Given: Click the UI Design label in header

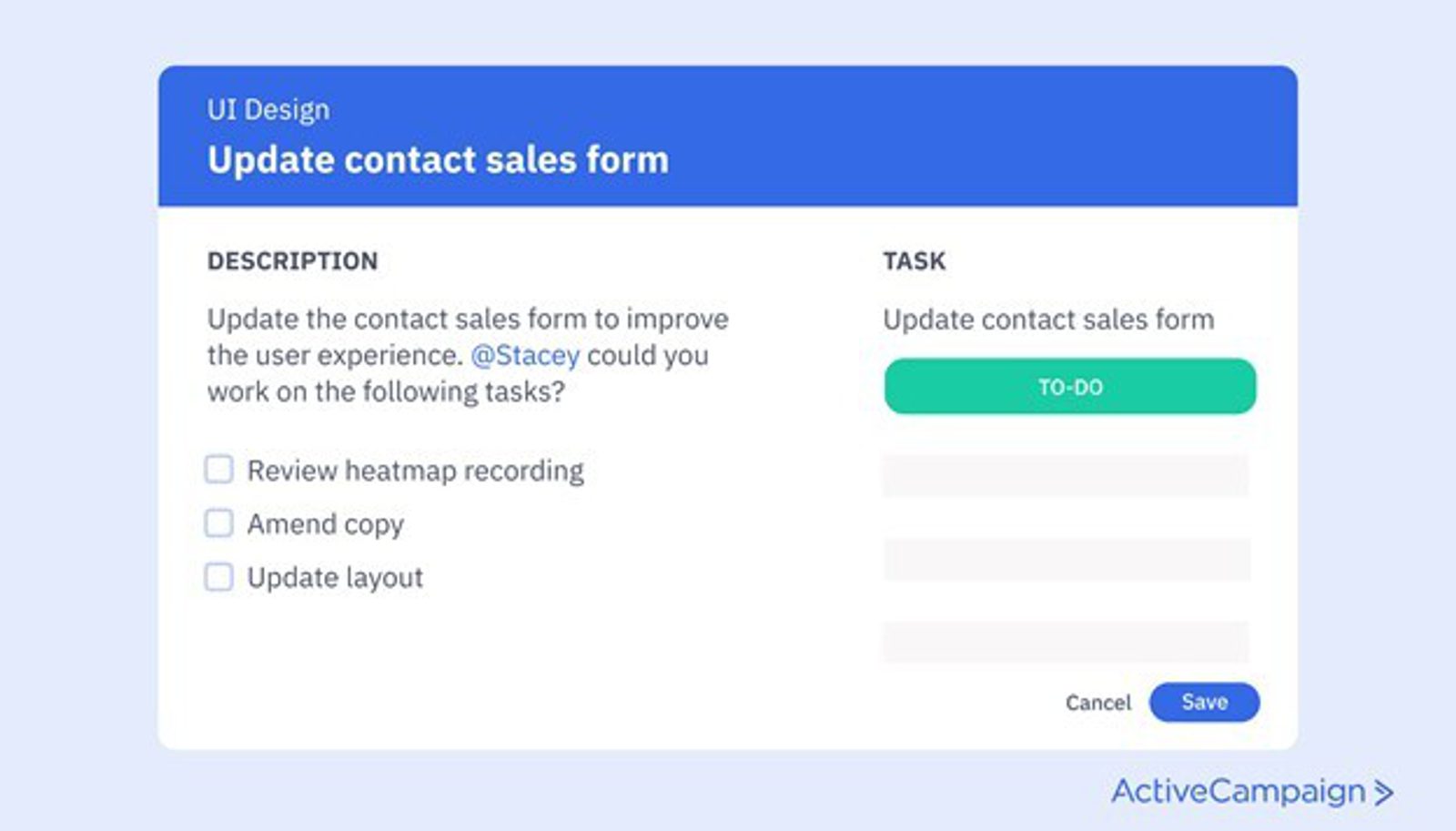Looking at the screenshot, I should point(268,110).
